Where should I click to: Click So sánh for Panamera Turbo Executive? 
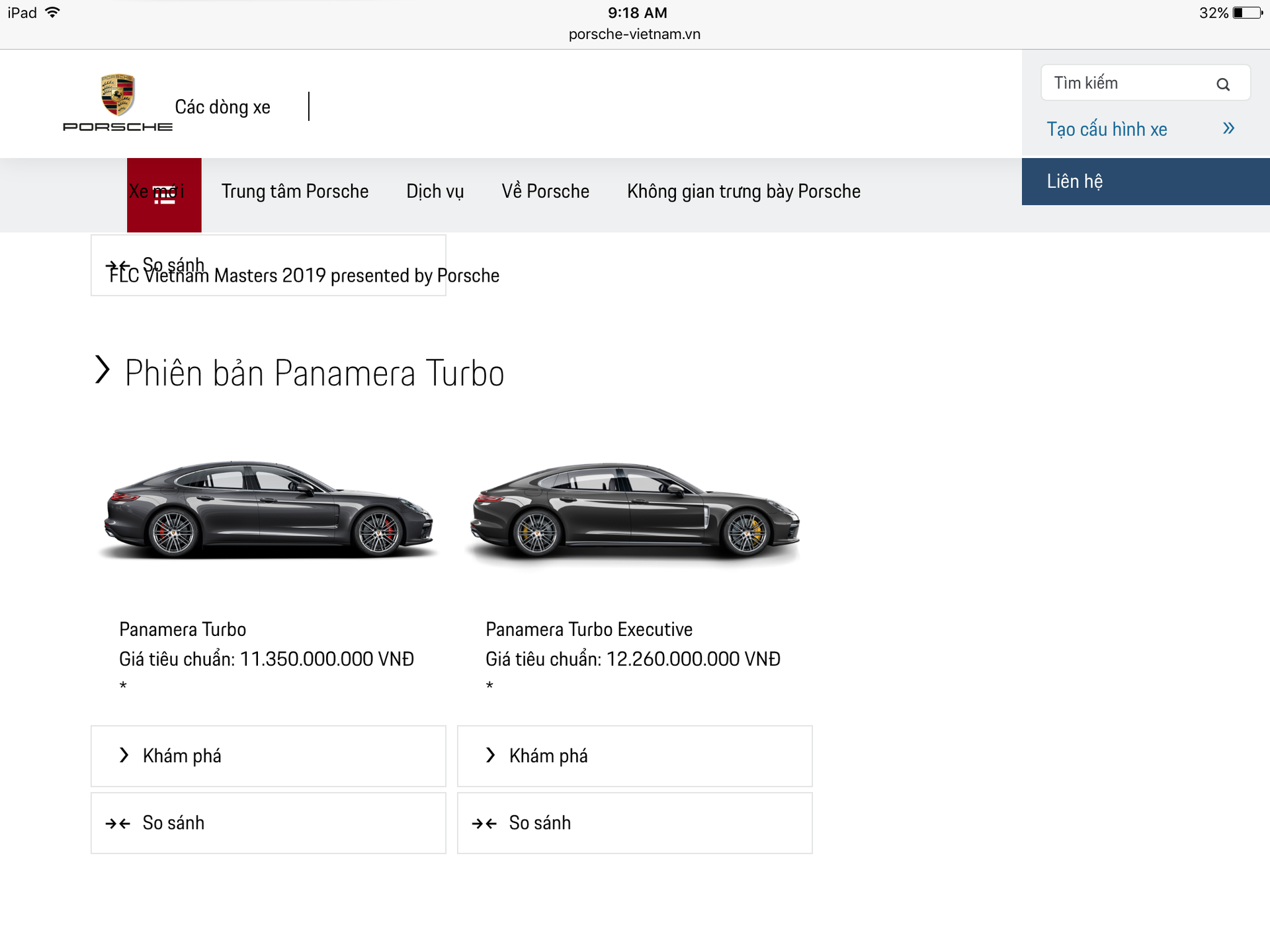635,823
